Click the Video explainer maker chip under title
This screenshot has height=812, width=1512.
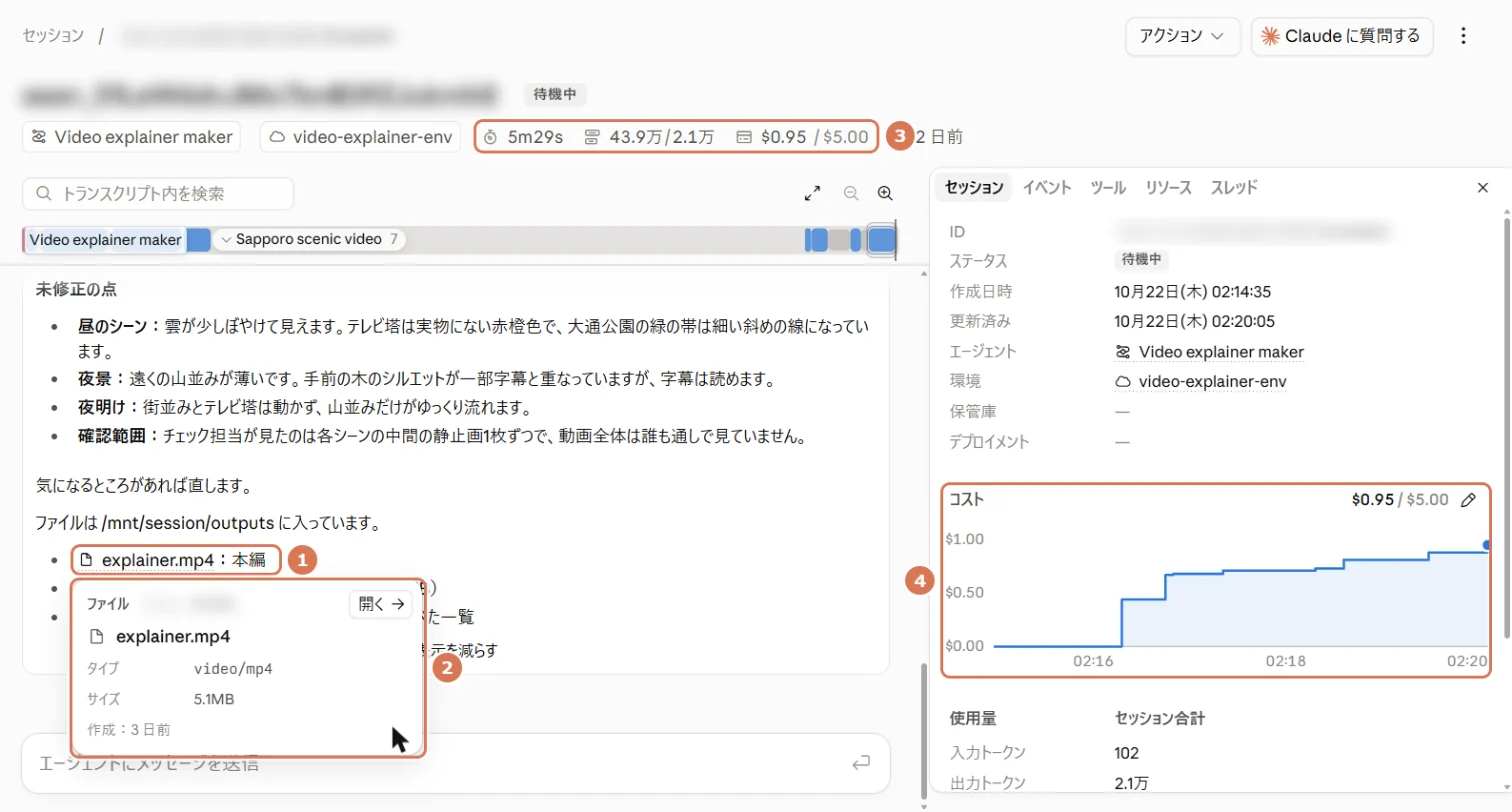click(132, 137)
